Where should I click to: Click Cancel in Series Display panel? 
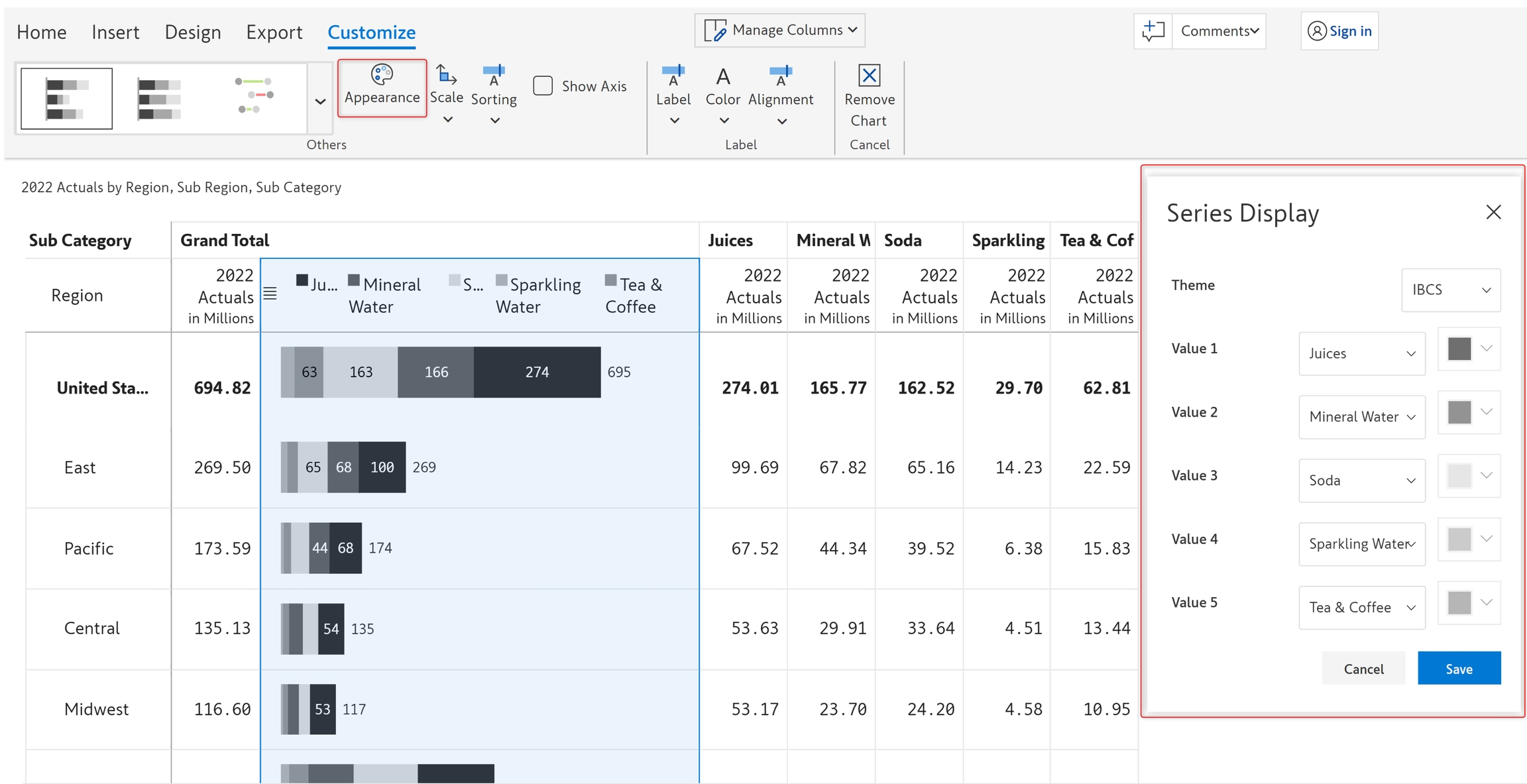tap(1363, 669)
